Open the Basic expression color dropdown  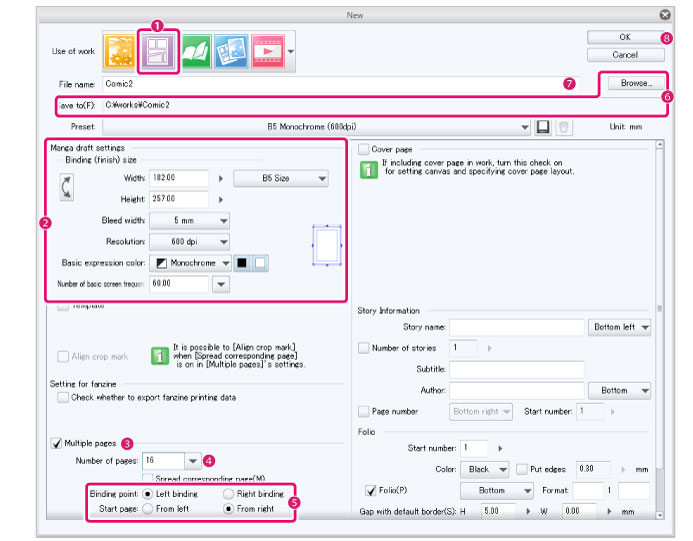pos(190,263)
